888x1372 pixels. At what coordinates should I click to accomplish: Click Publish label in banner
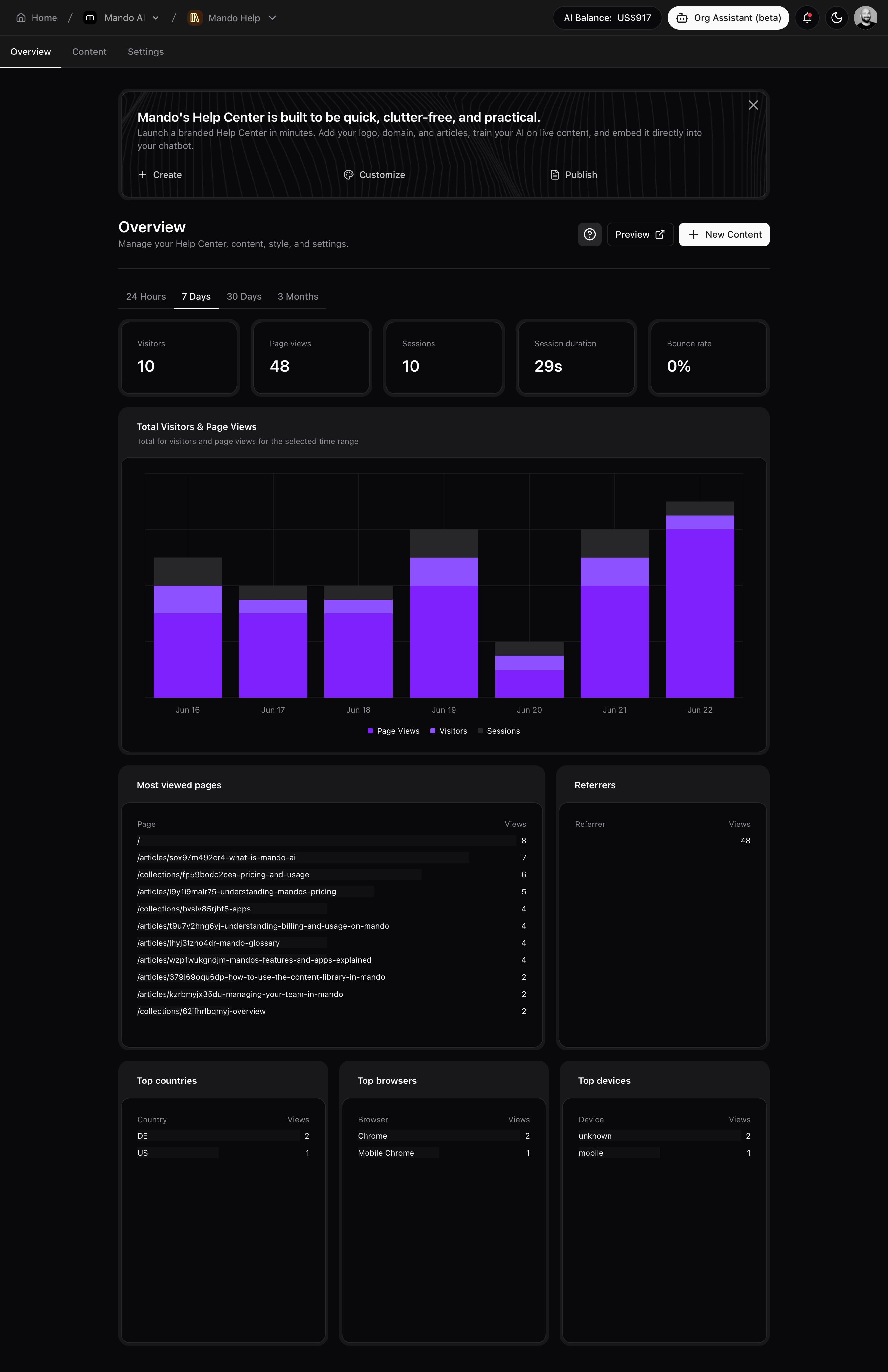pyautogui.click(x=581, y=175)
